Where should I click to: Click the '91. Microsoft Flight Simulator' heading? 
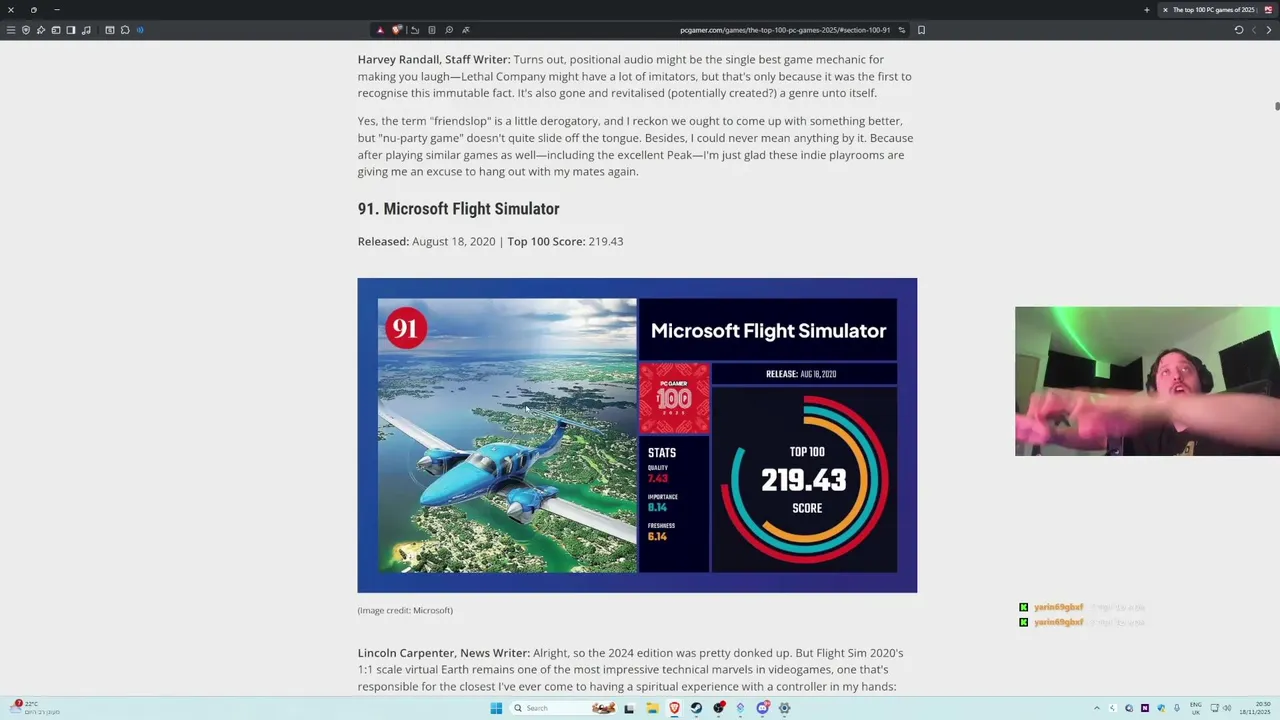click(458, 209)
